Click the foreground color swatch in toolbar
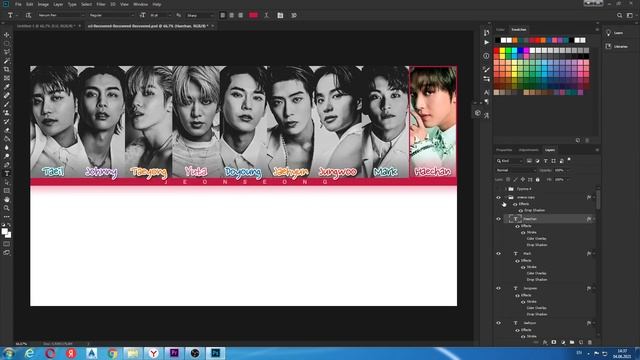The image size is (640, 360). coord(4,231)
